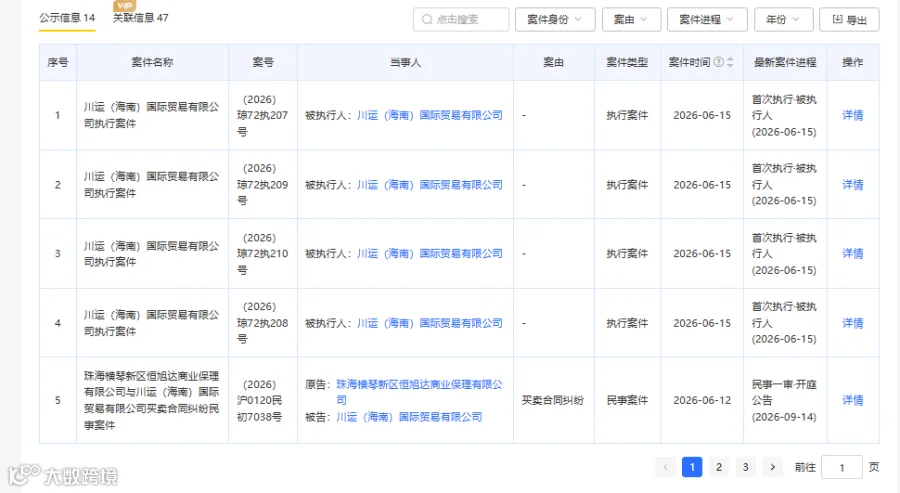This screenshot has height=493, width=900.
Task: Open 被执行人 company link in row 4
Action: 430,323
